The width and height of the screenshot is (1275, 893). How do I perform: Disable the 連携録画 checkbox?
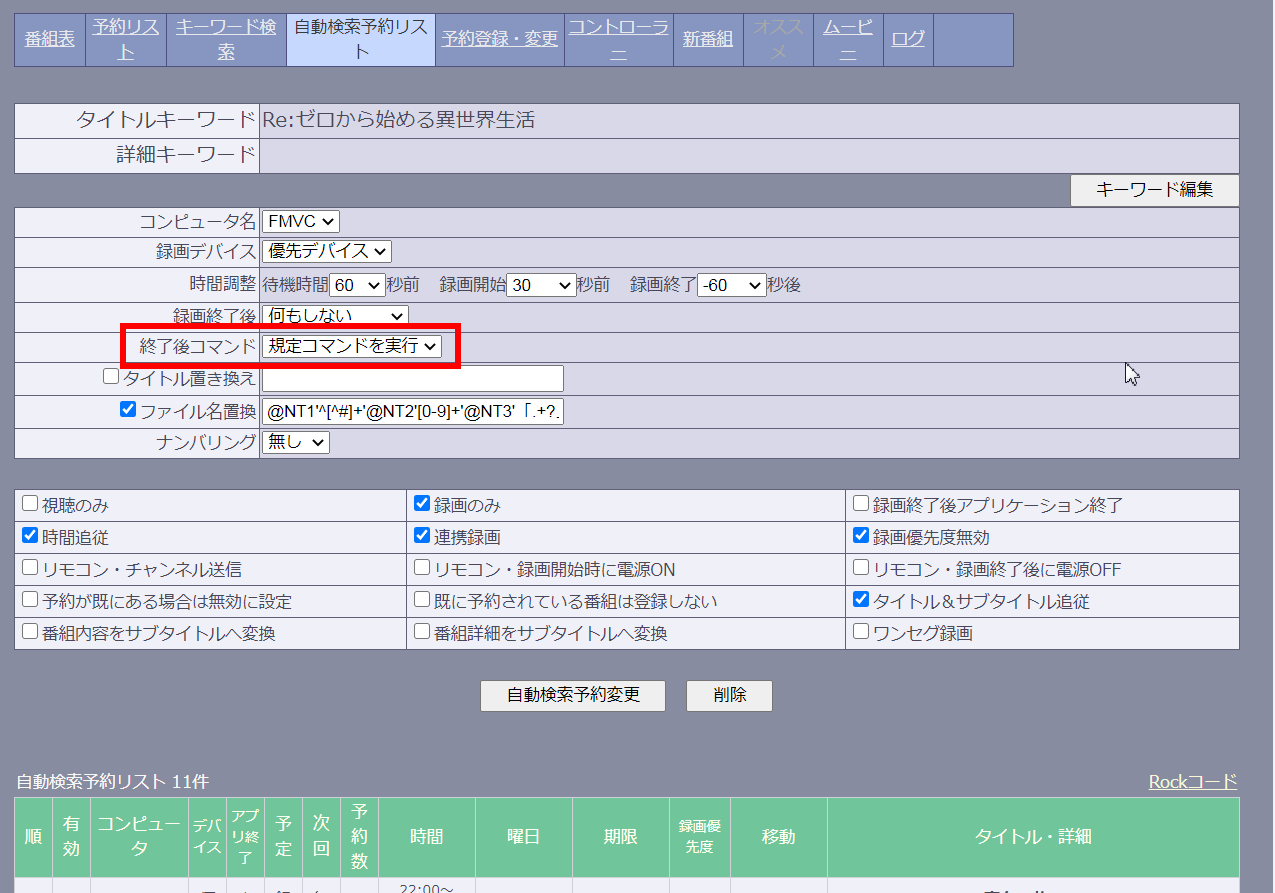(422, 536)
